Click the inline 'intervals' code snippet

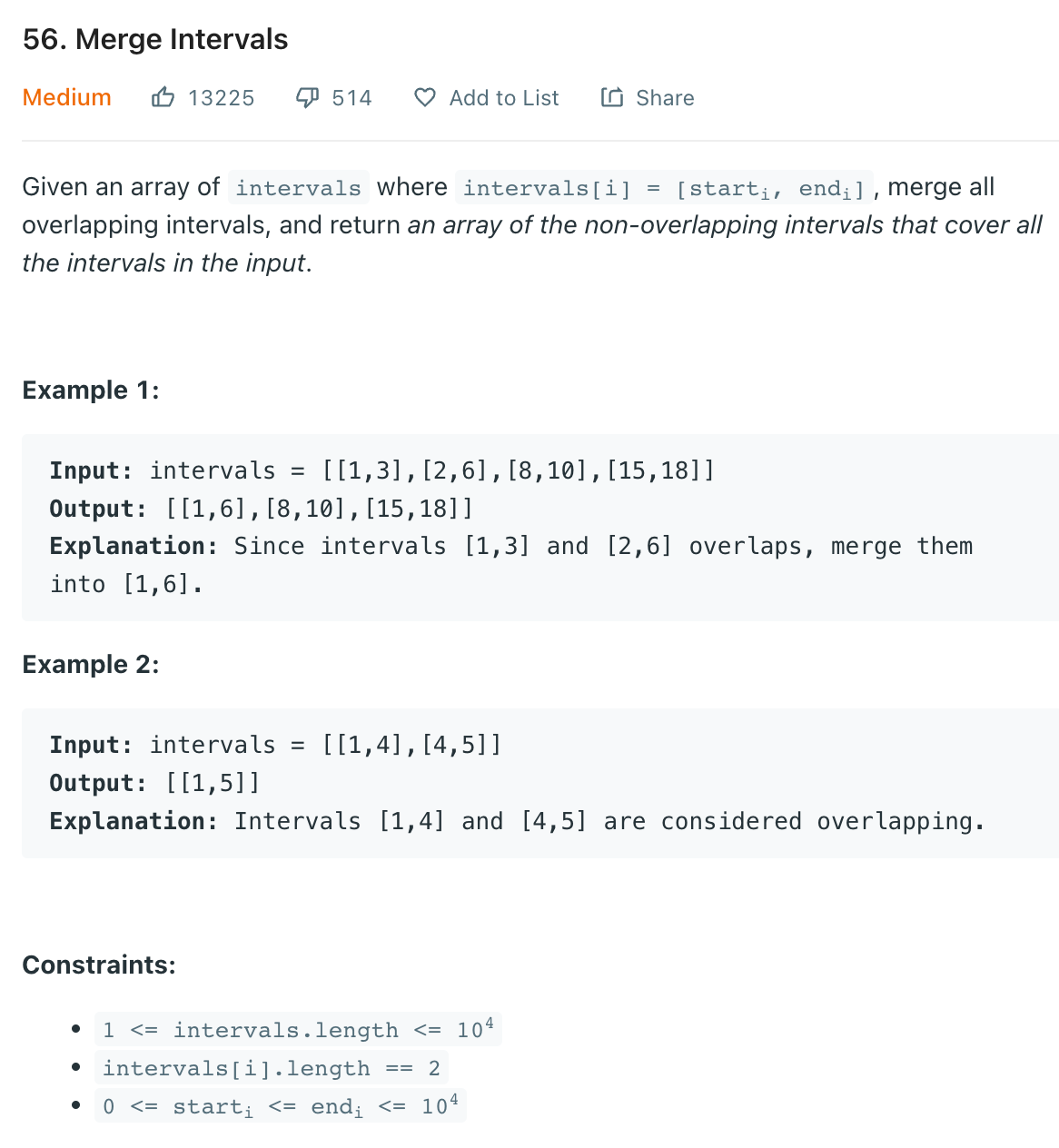pos(299,188)
